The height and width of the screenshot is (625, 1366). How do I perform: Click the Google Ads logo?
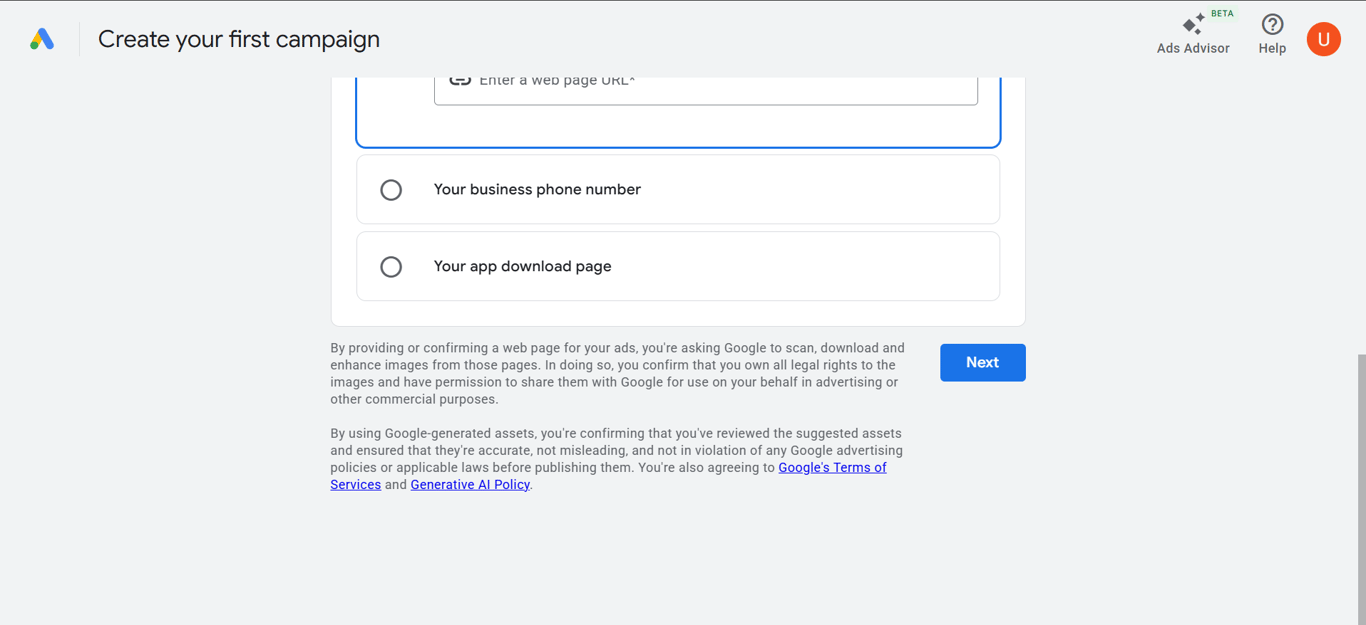point(42,39)
